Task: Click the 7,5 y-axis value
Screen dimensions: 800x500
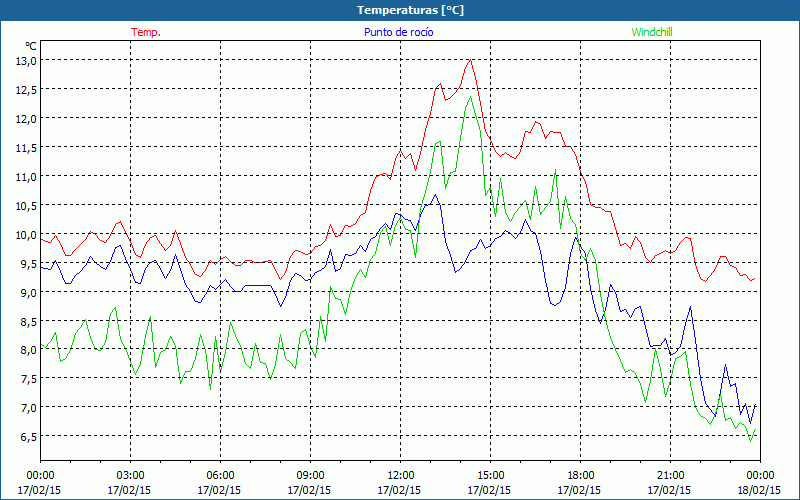Action: coord(29,378)
